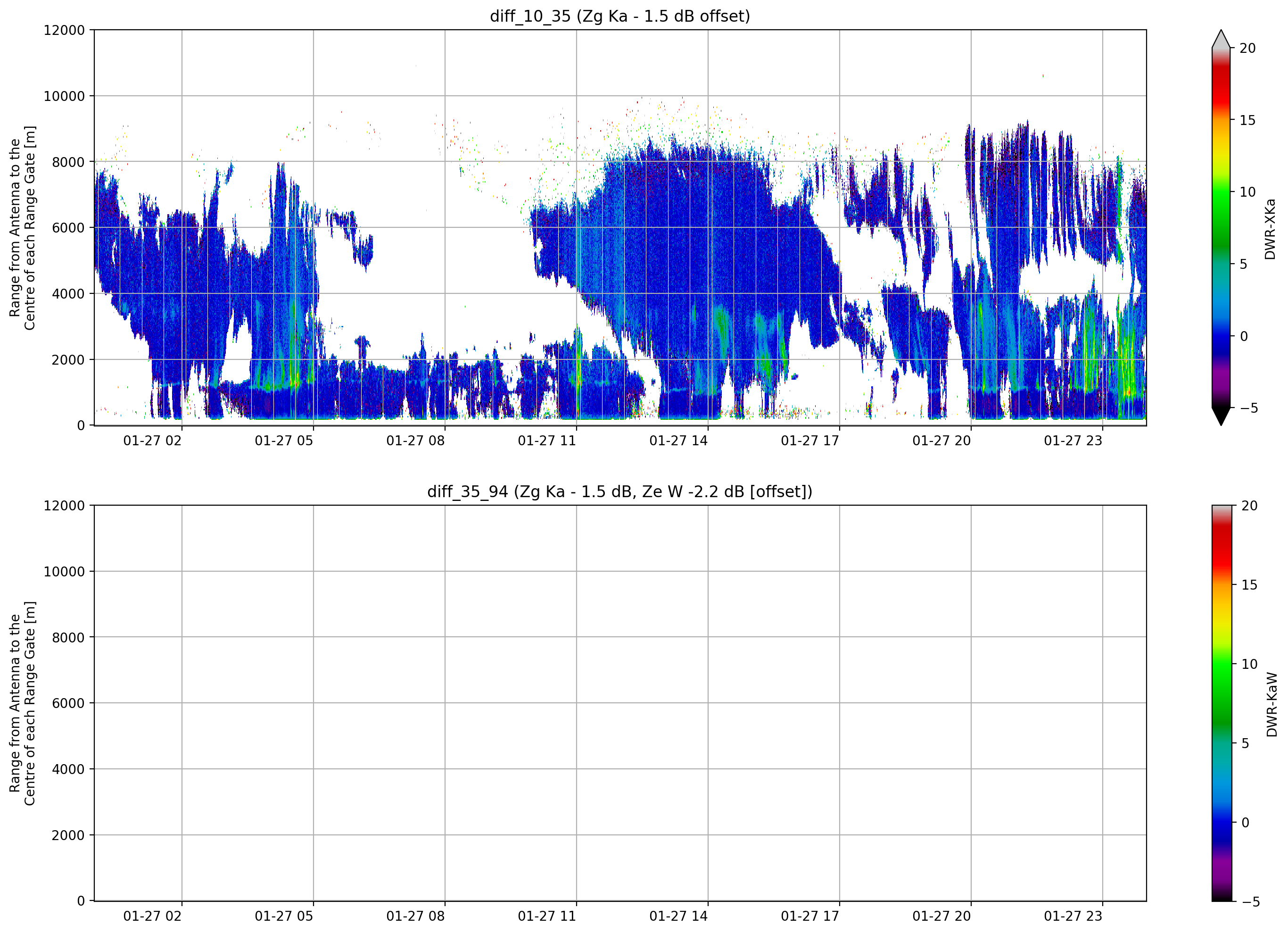
Task: Click the bottom plot y tick '2000'
Action: pyautogui.click(x=68, y=835)
